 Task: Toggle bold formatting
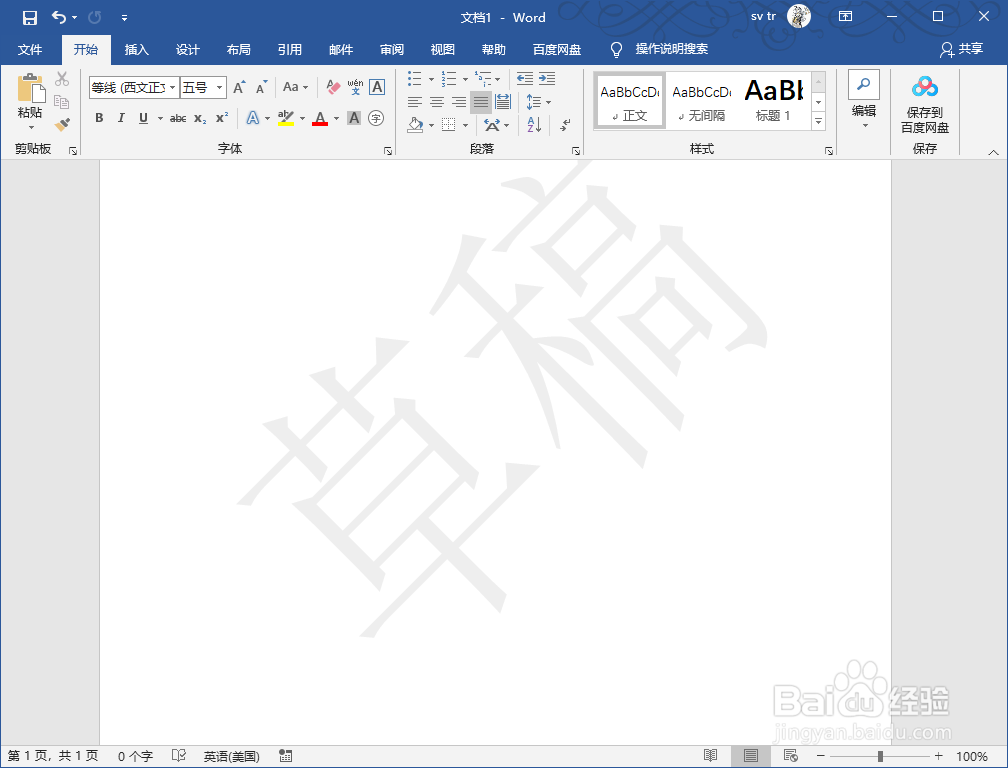click(99, 118)
